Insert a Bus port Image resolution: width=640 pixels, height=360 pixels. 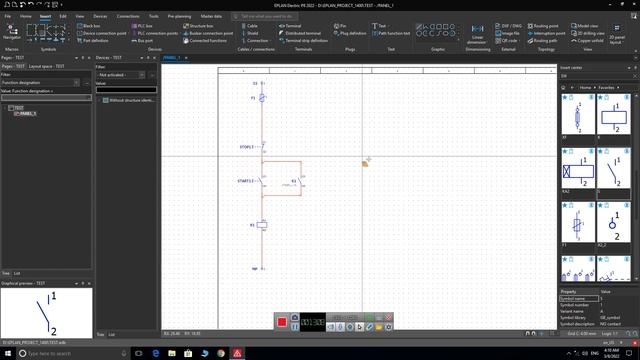[142, 40]
